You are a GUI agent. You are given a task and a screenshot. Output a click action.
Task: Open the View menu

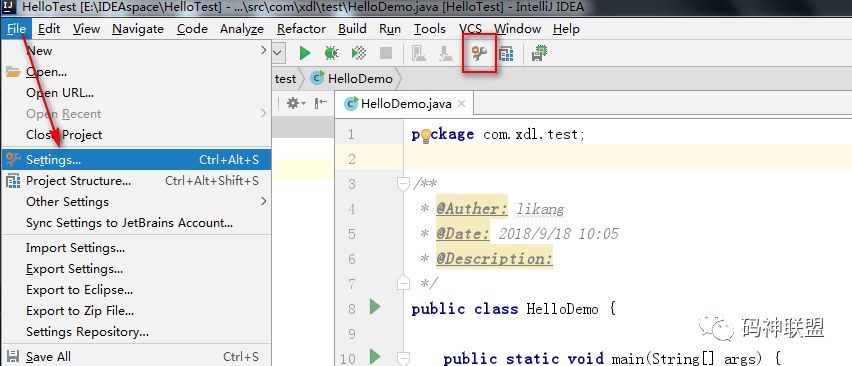coord(86,29)
